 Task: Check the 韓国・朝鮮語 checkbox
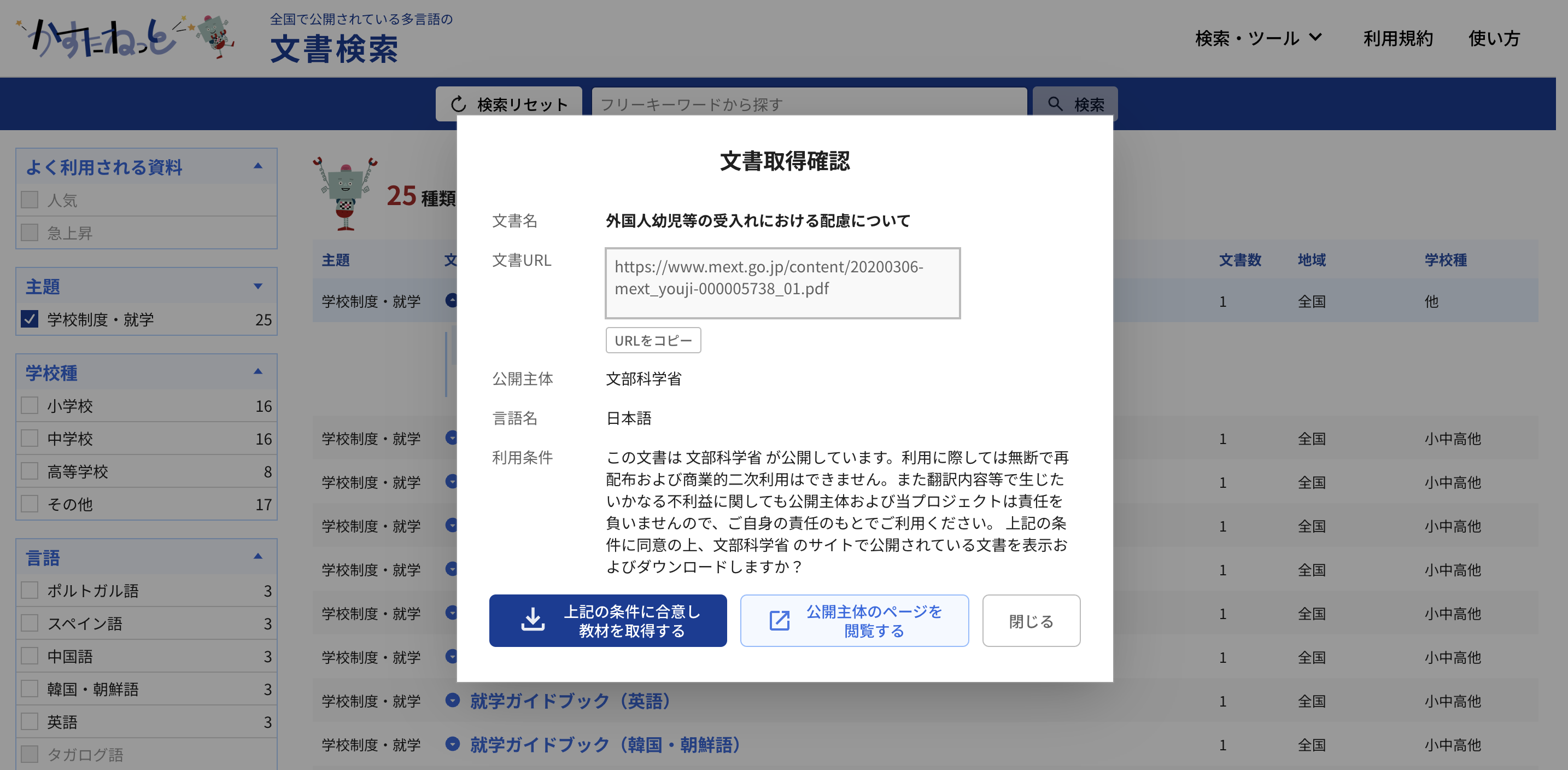(29, 689)
